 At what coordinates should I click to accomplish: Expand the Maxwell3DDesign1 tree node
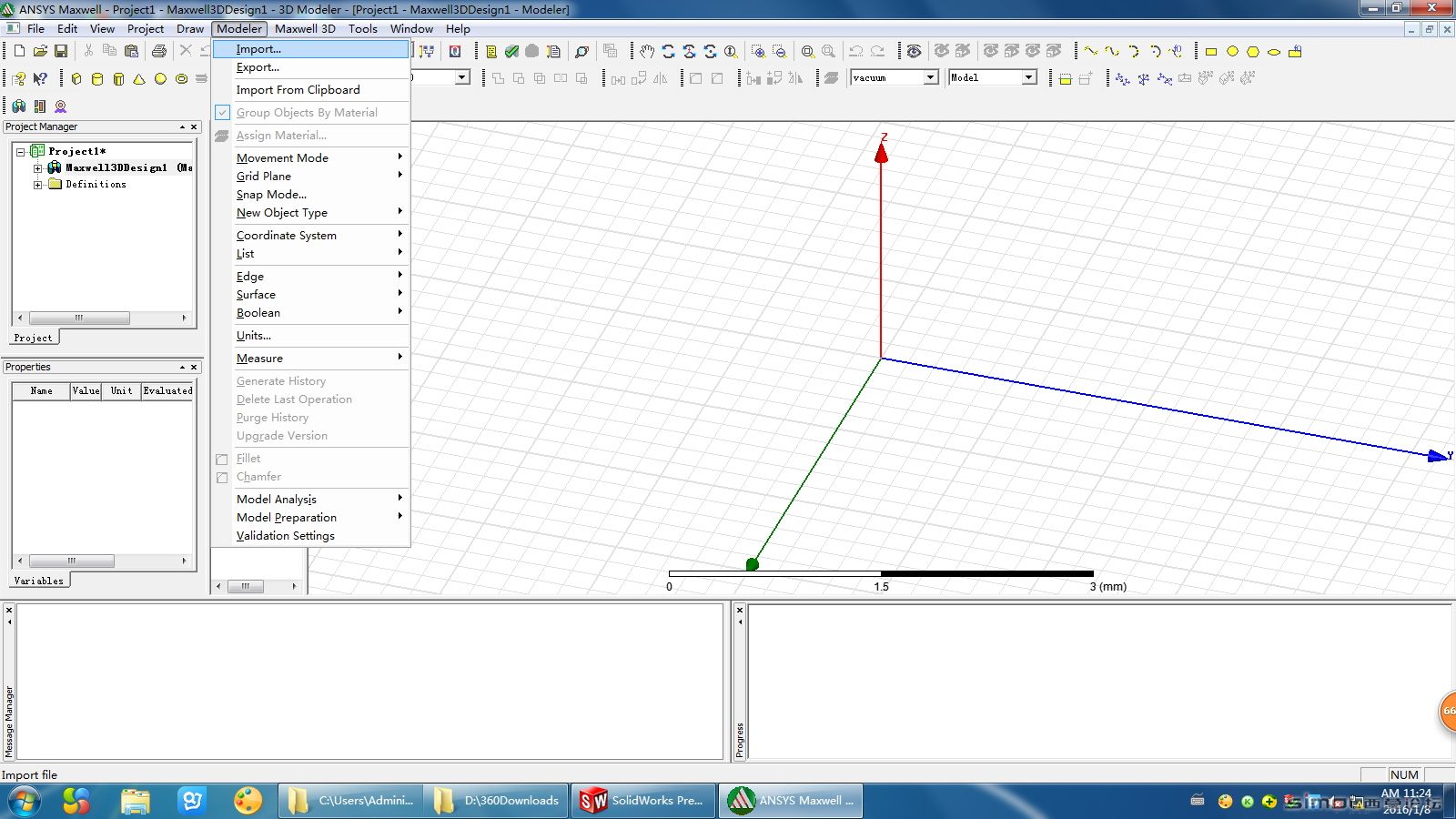point(37,167)
